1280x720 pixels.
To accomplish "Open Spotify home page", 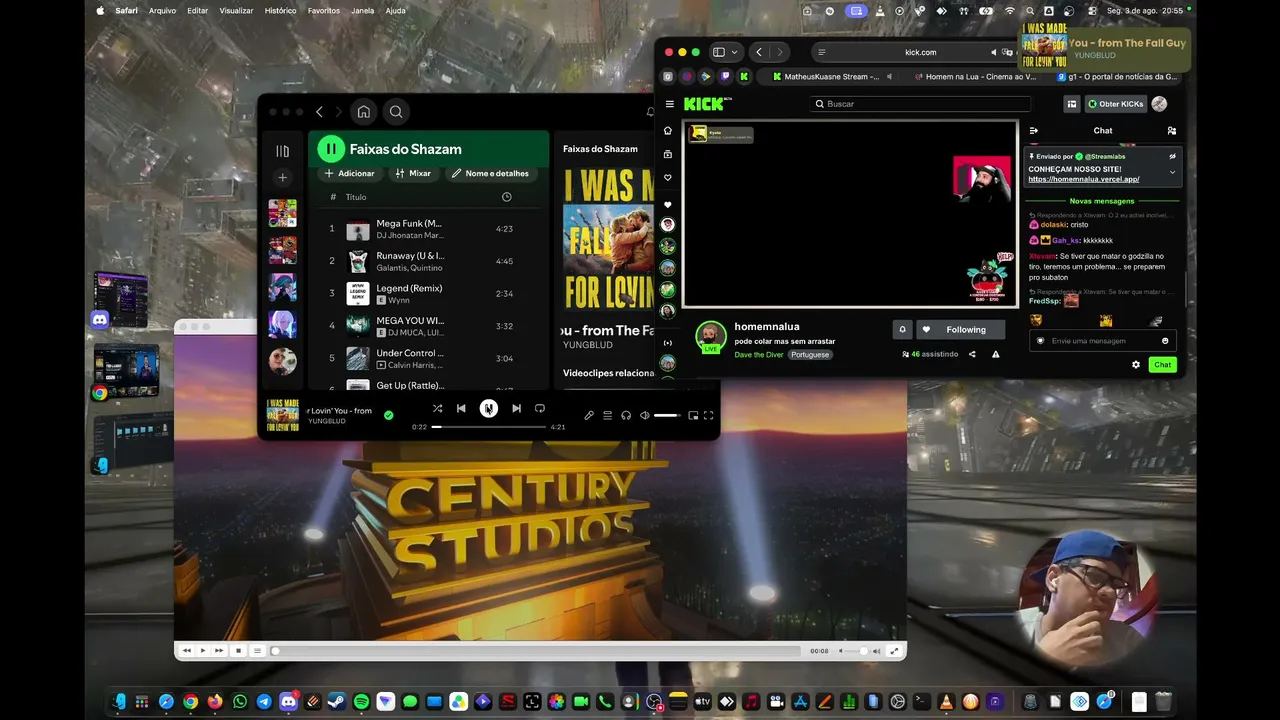I will tap(364, 112).
